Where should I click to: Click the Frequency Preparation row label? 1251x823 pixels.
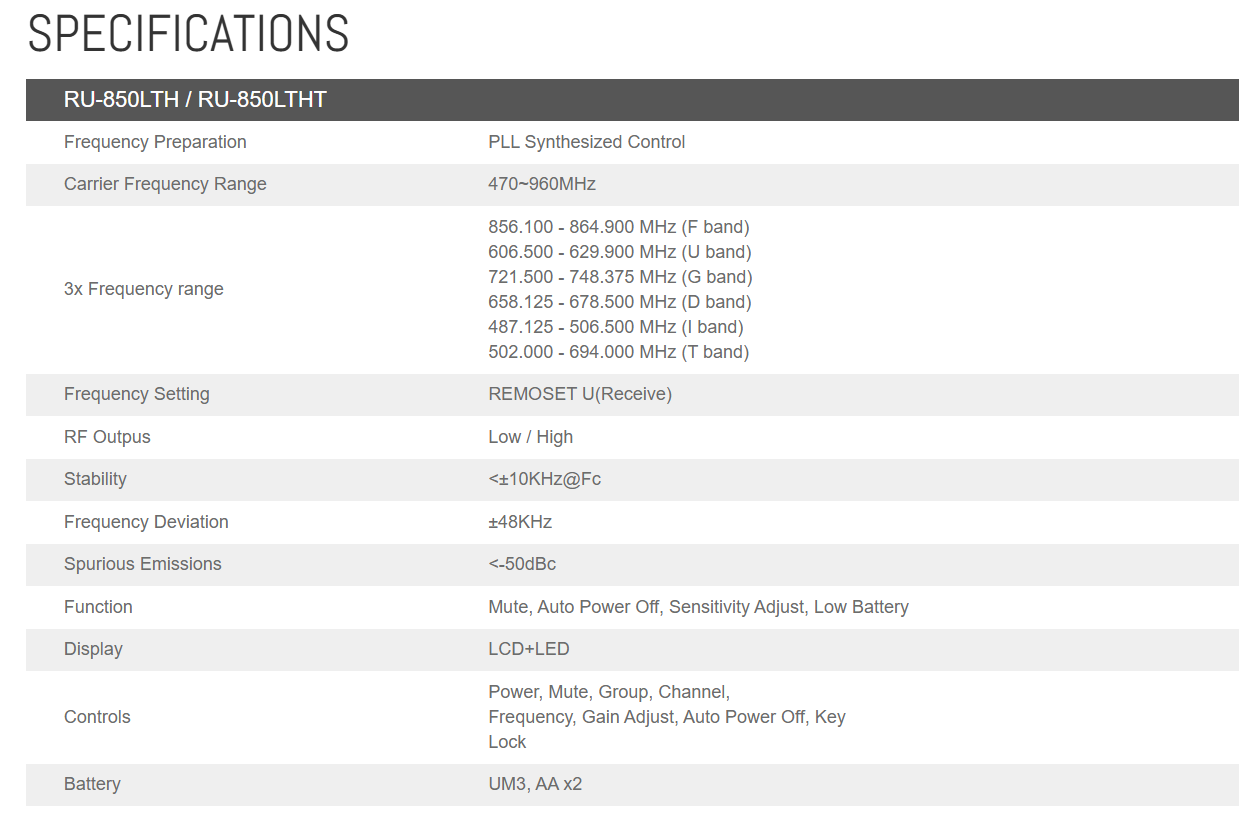click(x=155, y=142)
